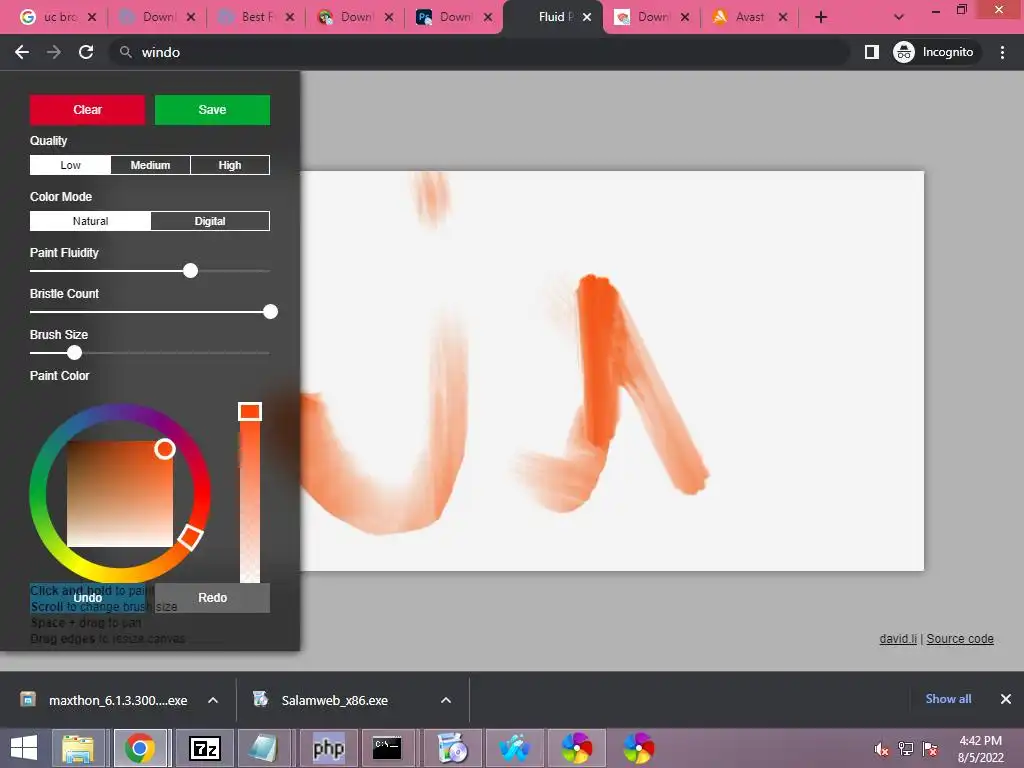Open the blue ribbon taskbar icon
Image resolution: width=1024 pixels, height=768 pixels.
pyautogui.click(x=515, y=748)
